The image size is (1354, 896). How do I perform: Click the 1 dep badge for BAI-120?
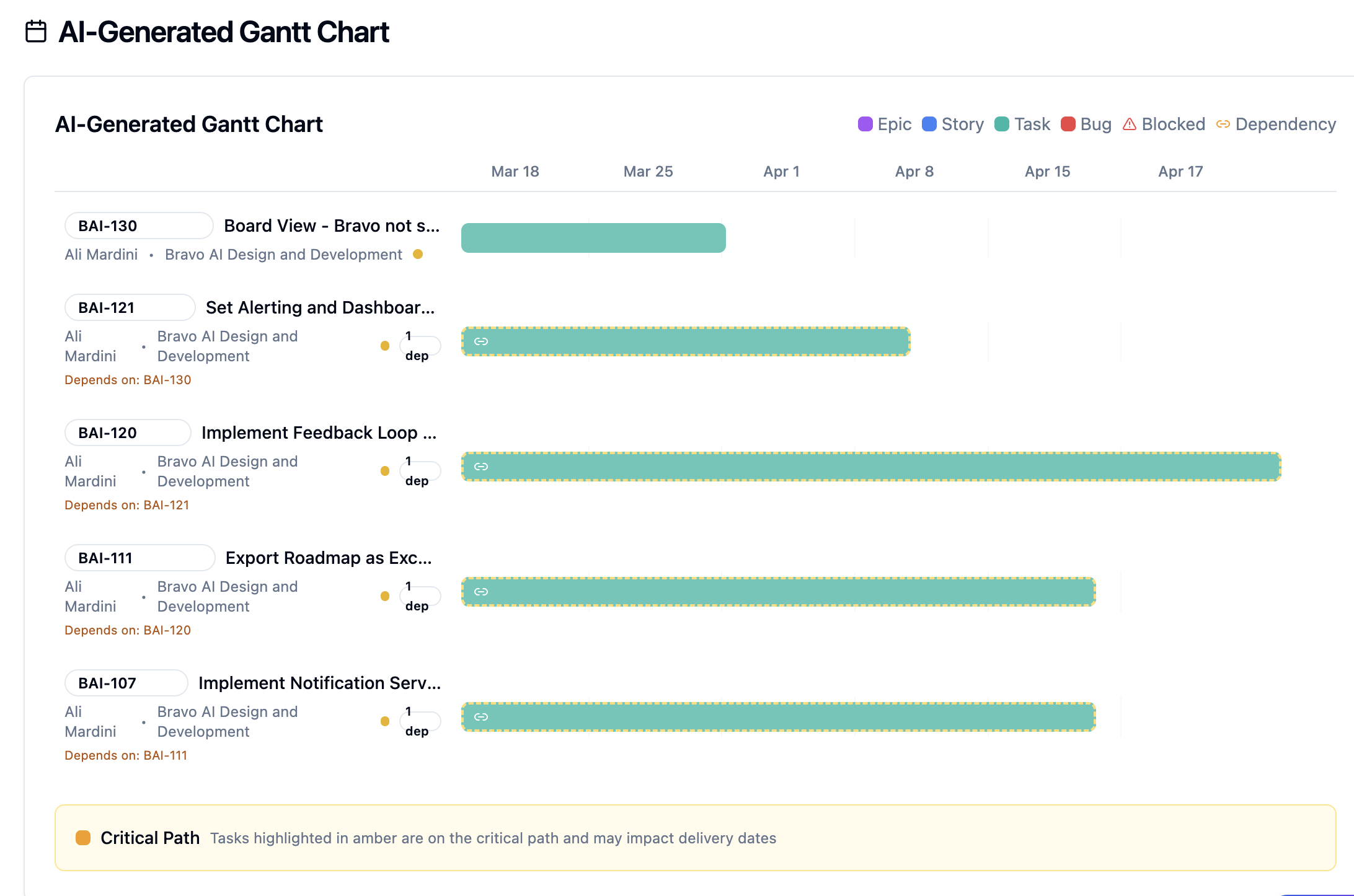420,471
